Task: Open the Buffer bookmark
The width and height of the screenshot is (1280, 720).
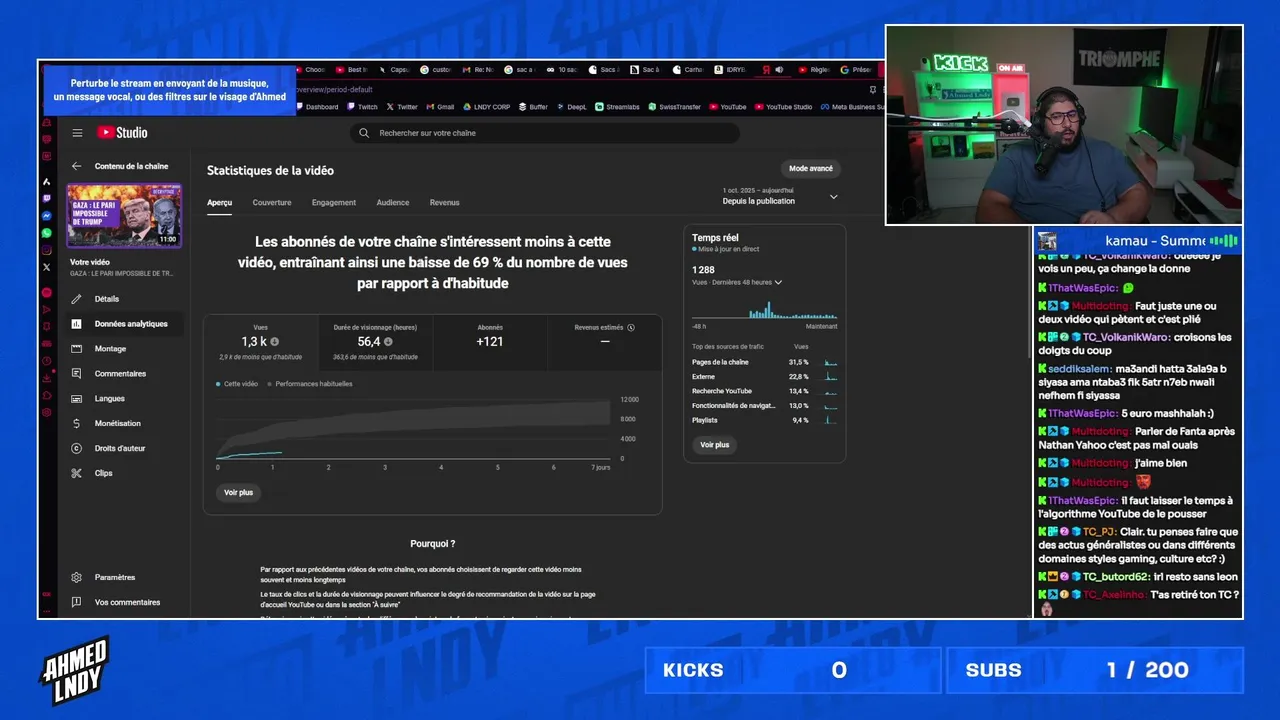Action: 534,107
